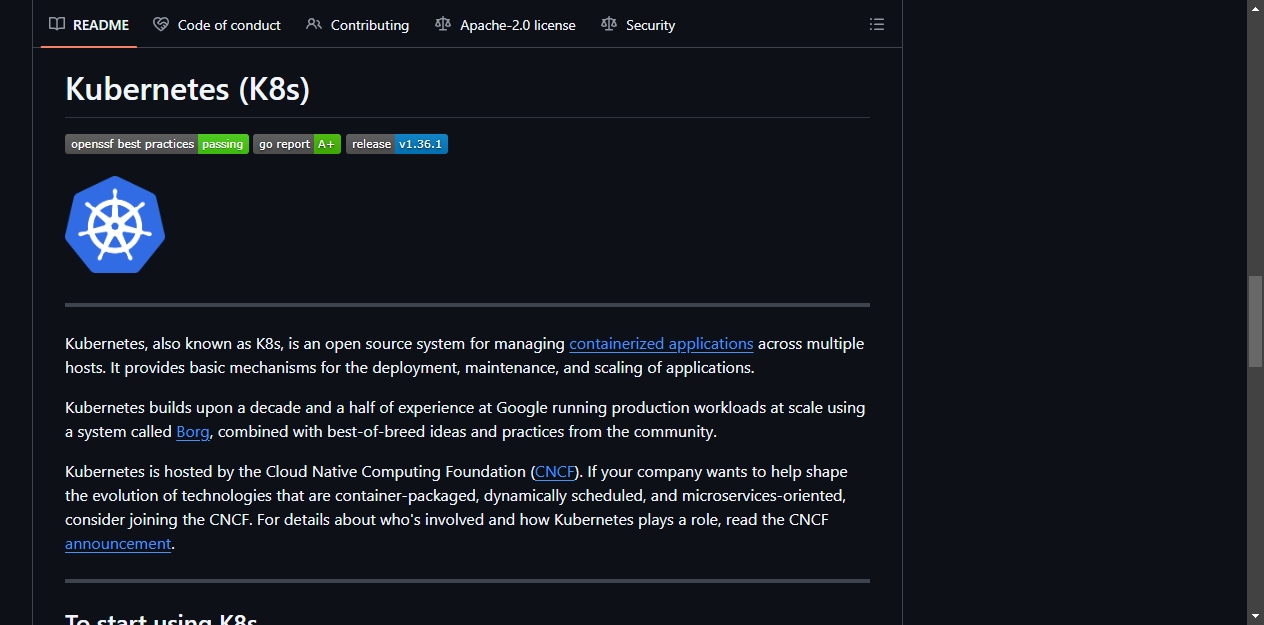Switch to the README tab
Screen dimensions: 1264x625
tap(89, 25)
